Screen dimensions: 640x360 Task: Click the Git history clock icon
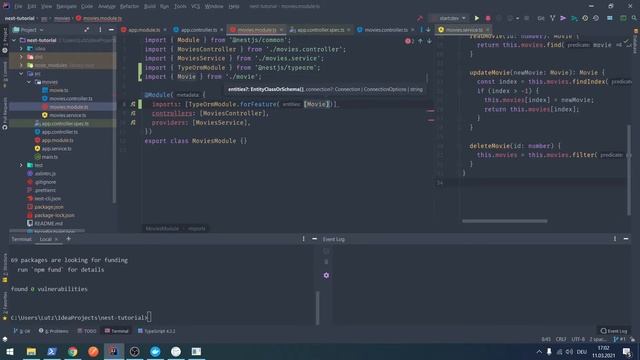tap(585, 18)
